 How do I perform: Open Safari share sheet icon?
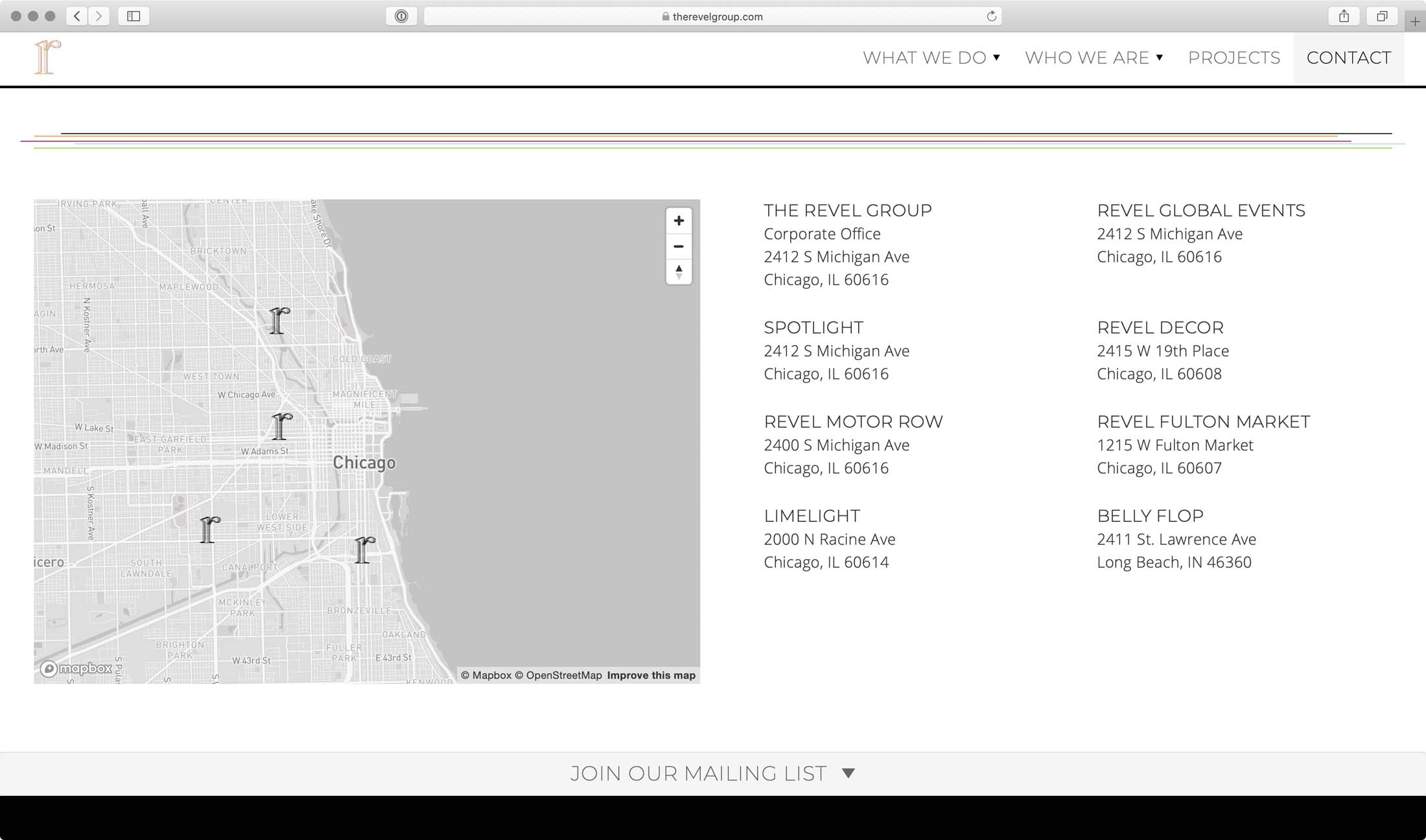pyautogui.click(x=1344, y=16)
